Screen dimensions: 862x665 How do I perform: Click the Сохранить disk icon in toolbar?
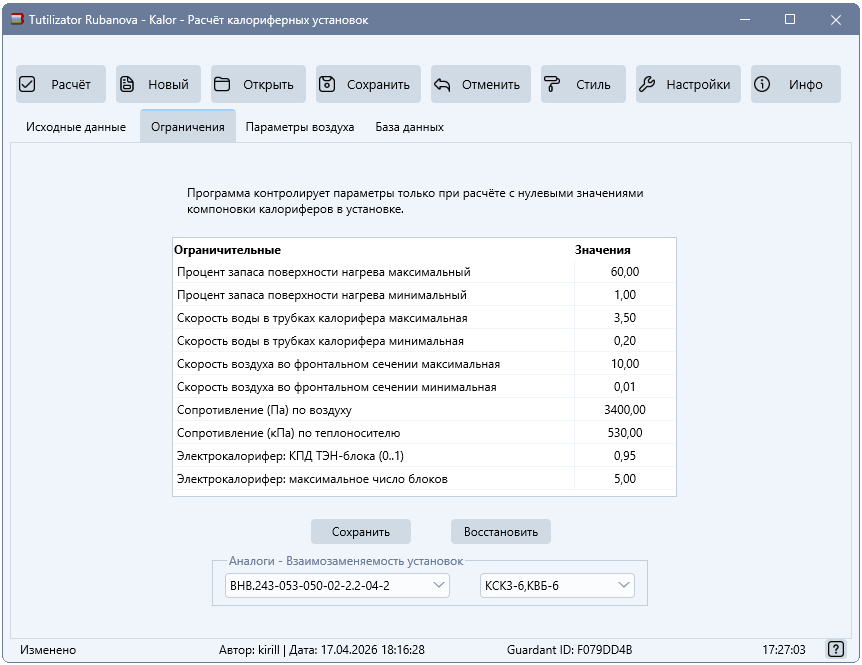point(327,84)
